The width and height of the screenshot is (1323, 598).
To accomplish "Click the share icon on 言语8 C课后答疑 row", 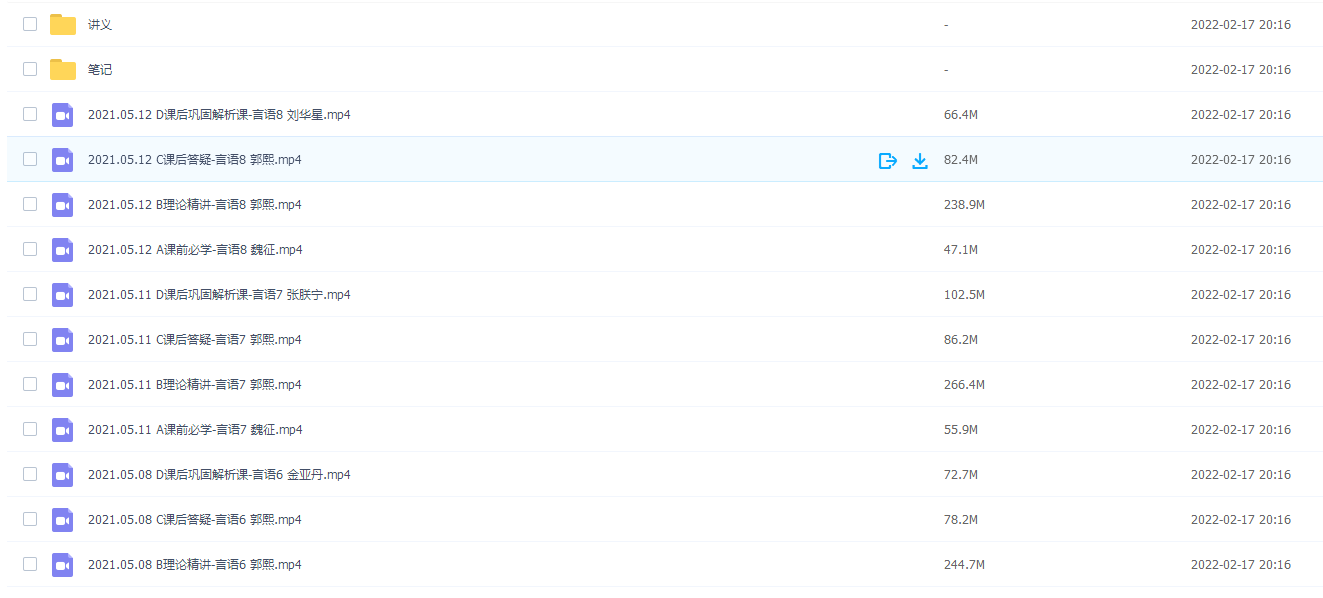I will [887, 160].
